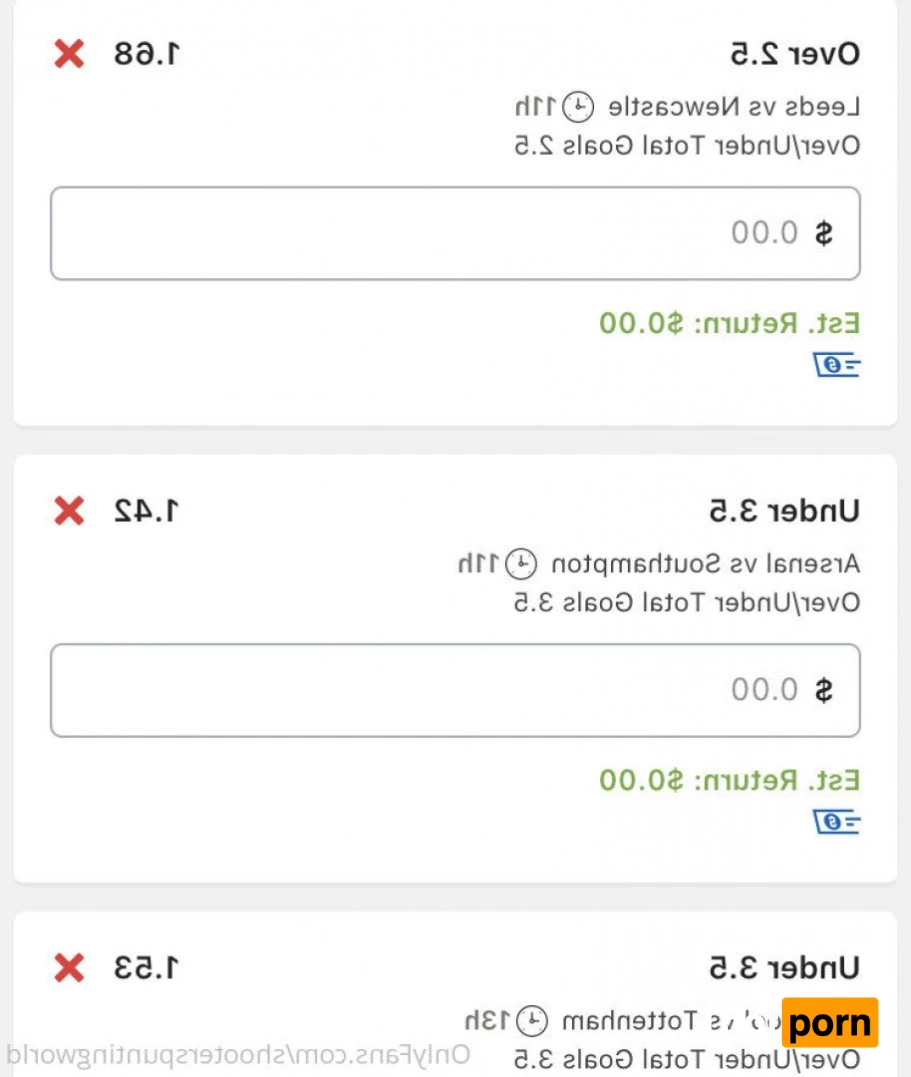Click the clock icon beside Arsenal vs Southampton
The image size is (911, 1077).
[520, 563]
